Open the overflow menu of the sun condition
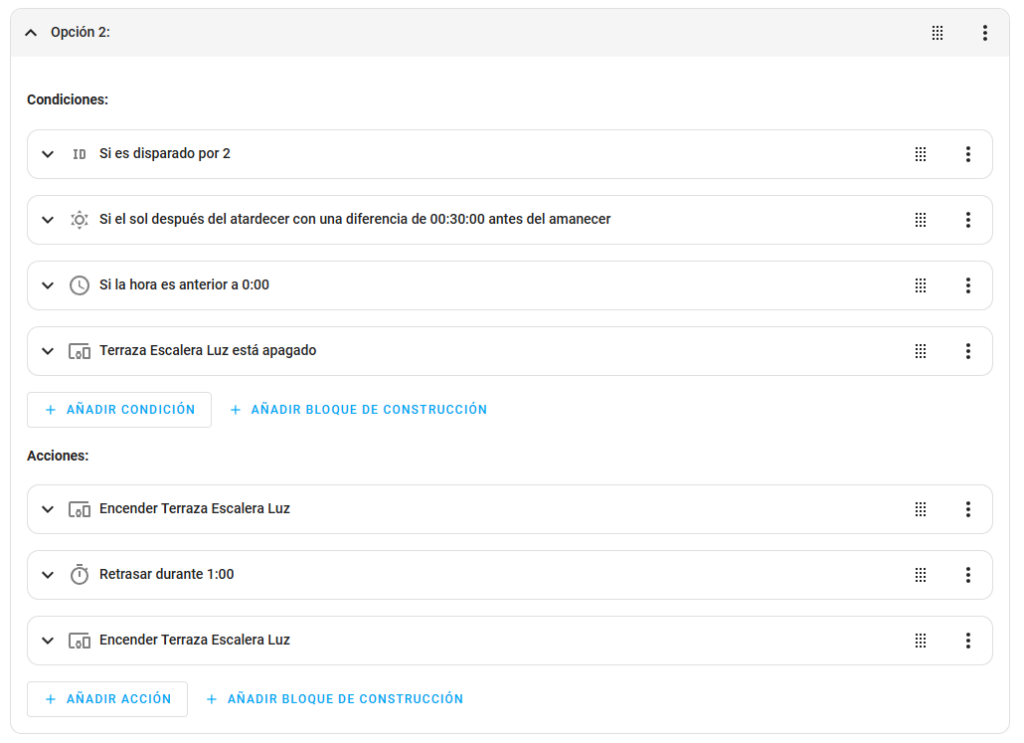Image resolution: width=1024 pixels, height=743 pixels. [x=968, y=220]
